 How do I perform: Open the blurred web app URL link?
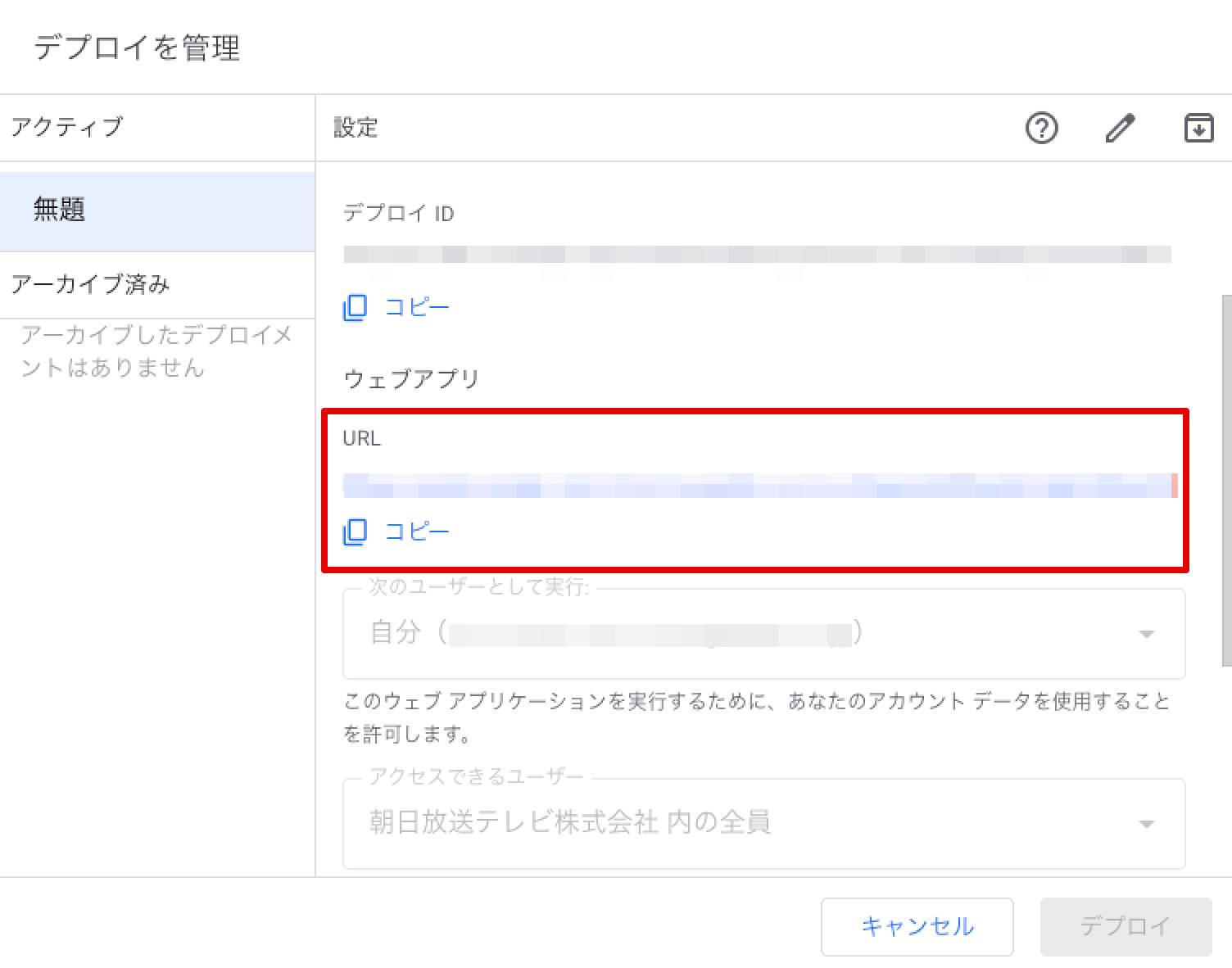click(x=758, y=486)
